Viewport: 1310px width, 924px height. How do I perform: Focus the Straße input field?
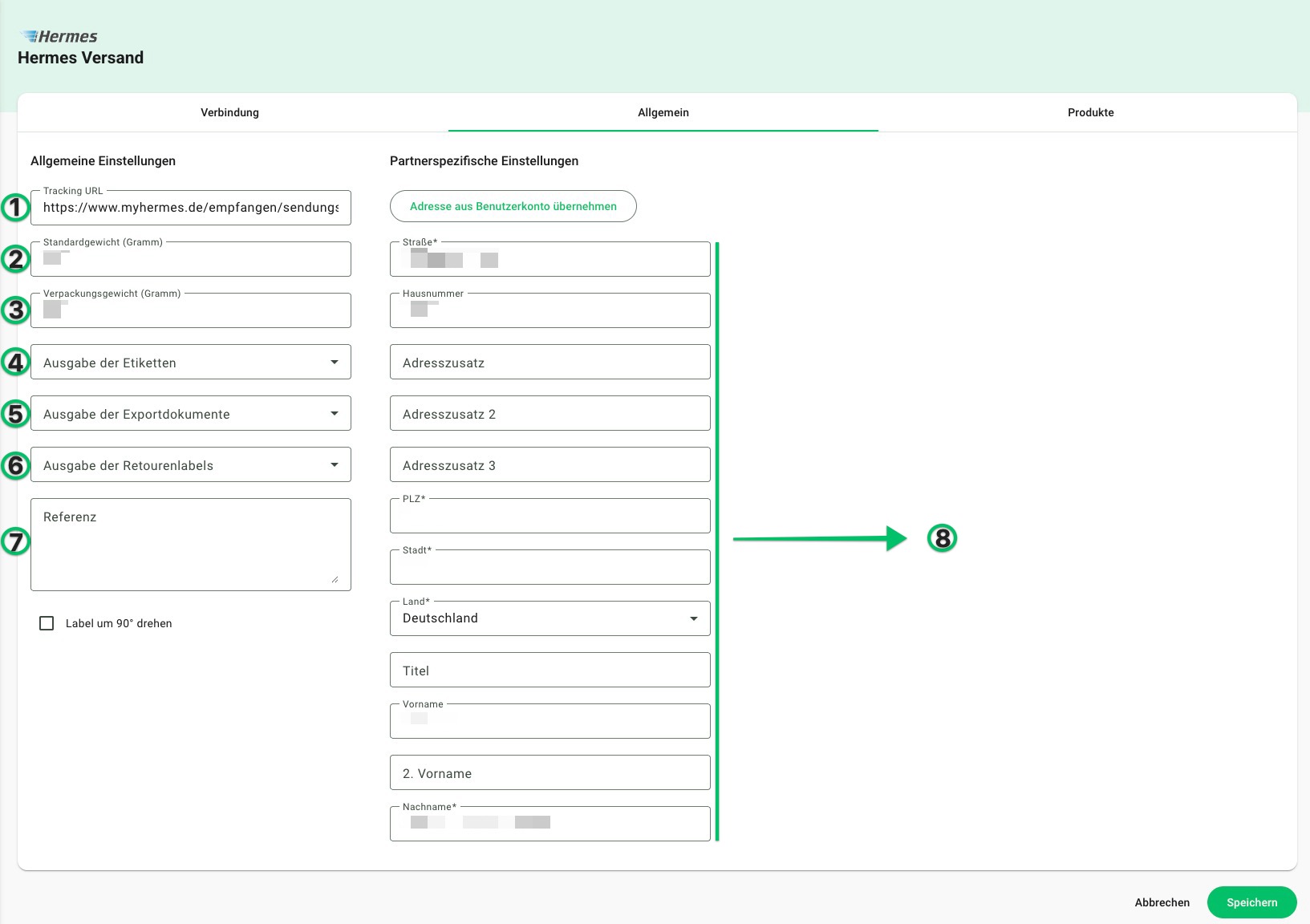click(x=550, y=259)
